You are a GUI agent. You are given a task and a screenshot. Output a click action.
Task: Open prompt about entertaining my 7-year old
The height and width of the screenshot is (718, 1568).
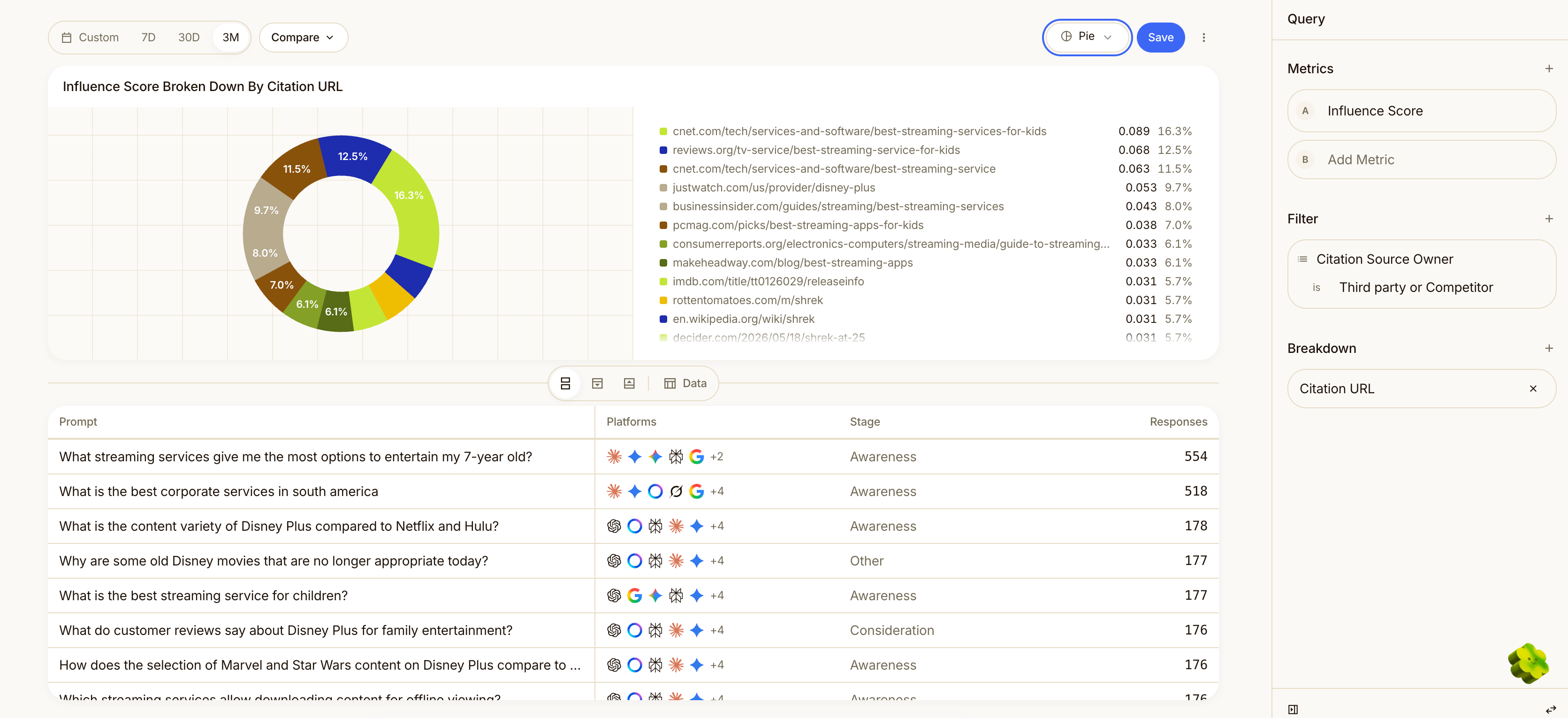click(295, 457)
